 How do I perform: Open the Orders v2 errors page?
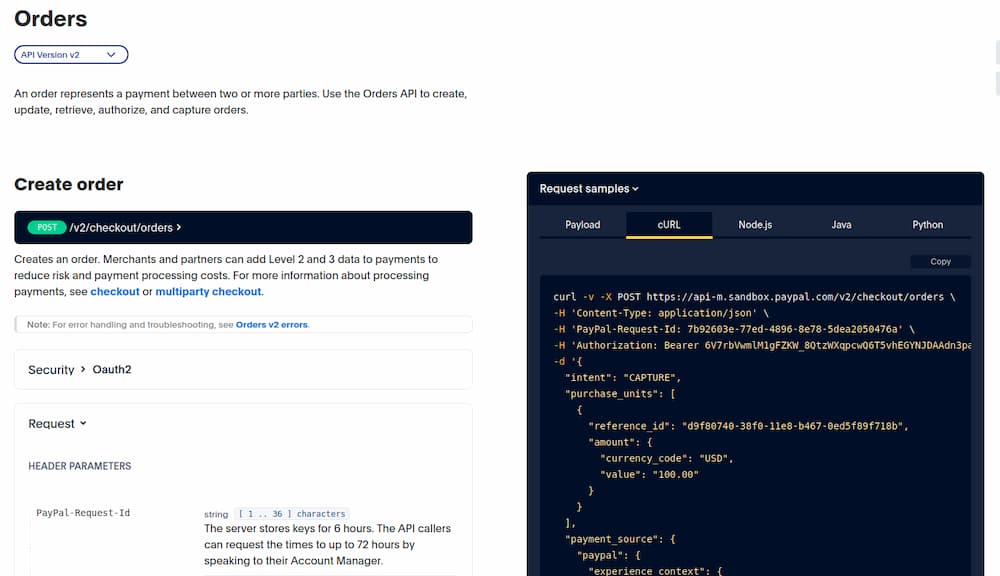(271, 324)
